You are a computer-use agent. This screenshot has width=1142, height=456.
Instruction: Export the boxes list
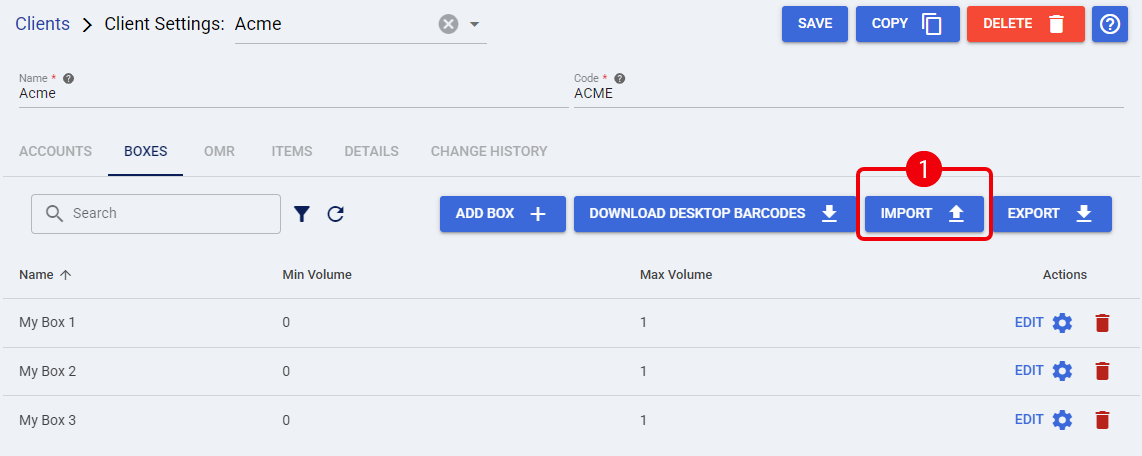click(x=1052, y=214)
